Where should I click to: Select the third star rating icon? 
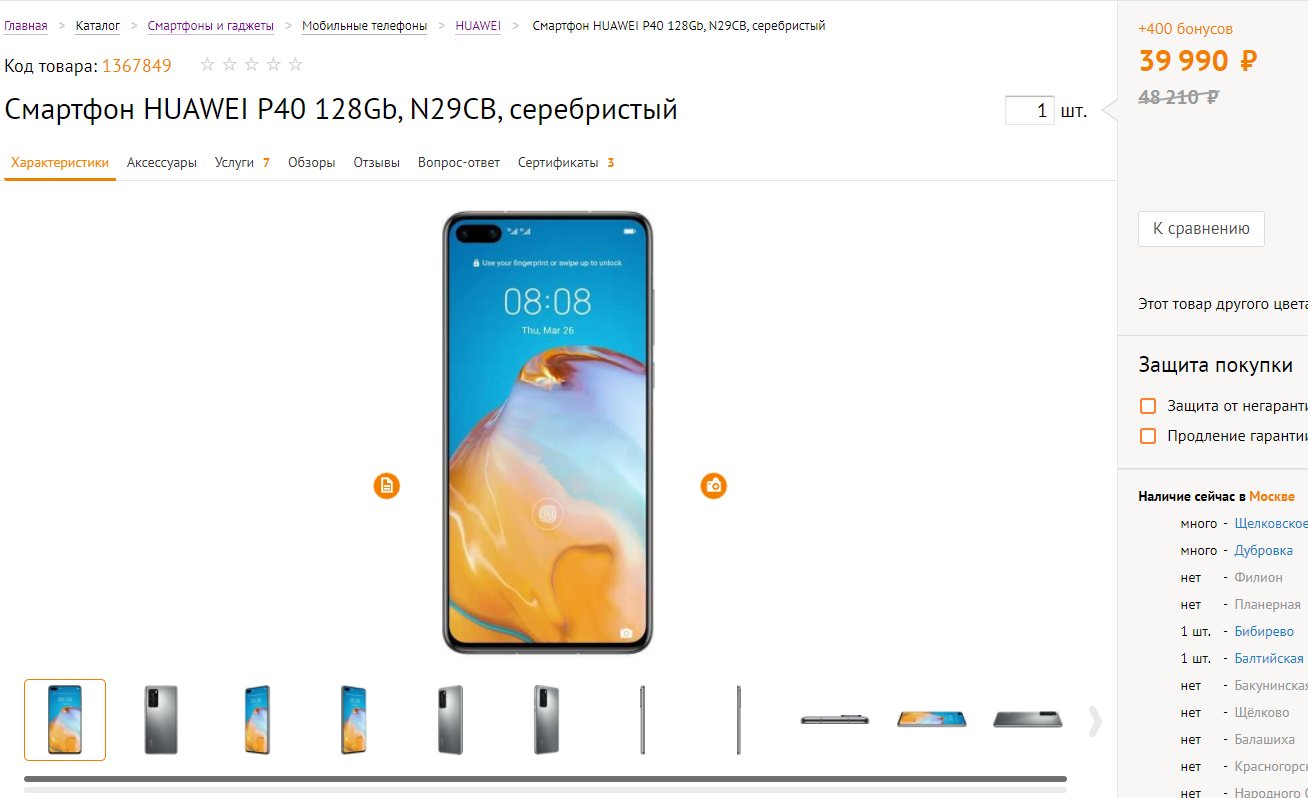(252, 65)
